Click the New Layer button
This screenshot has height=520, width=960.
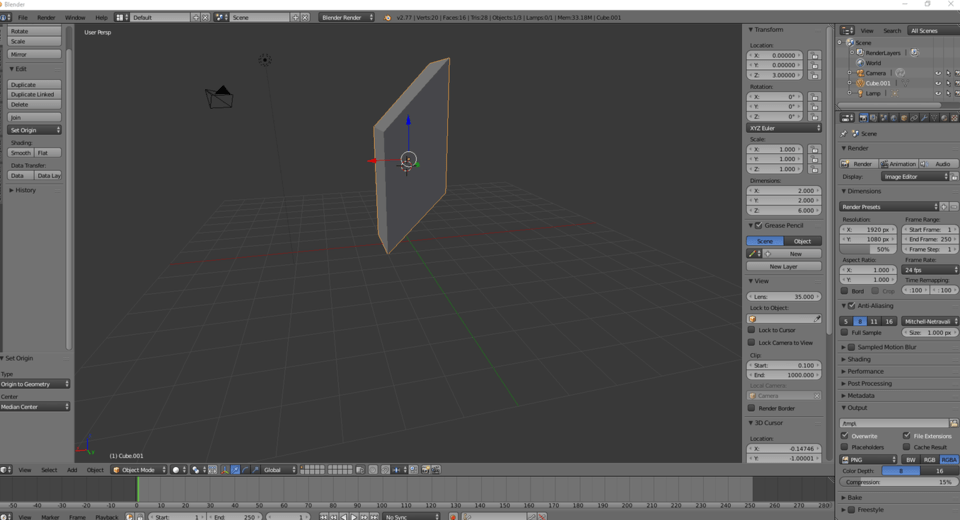[x=784, y=267]
